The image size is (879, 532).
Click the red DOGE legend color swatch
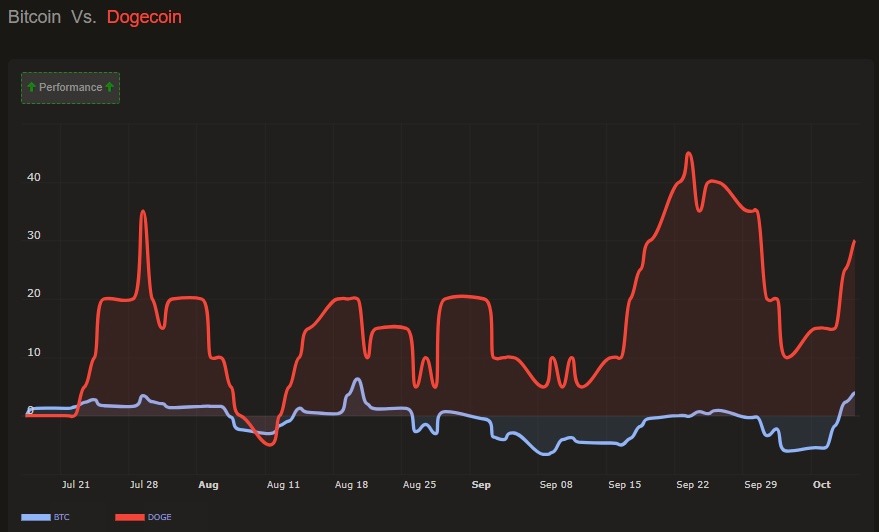(129, 517)
